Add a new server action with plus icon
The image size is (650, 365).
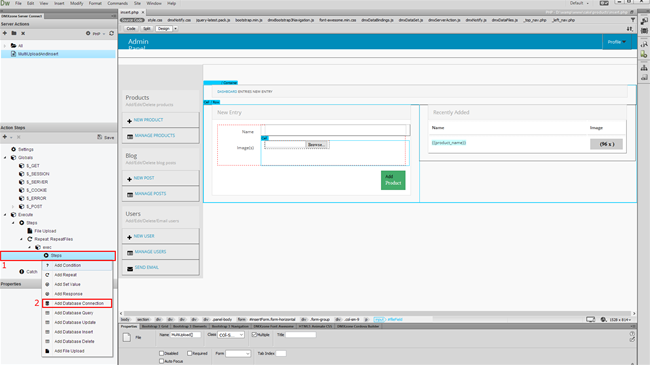pos(5,33)
